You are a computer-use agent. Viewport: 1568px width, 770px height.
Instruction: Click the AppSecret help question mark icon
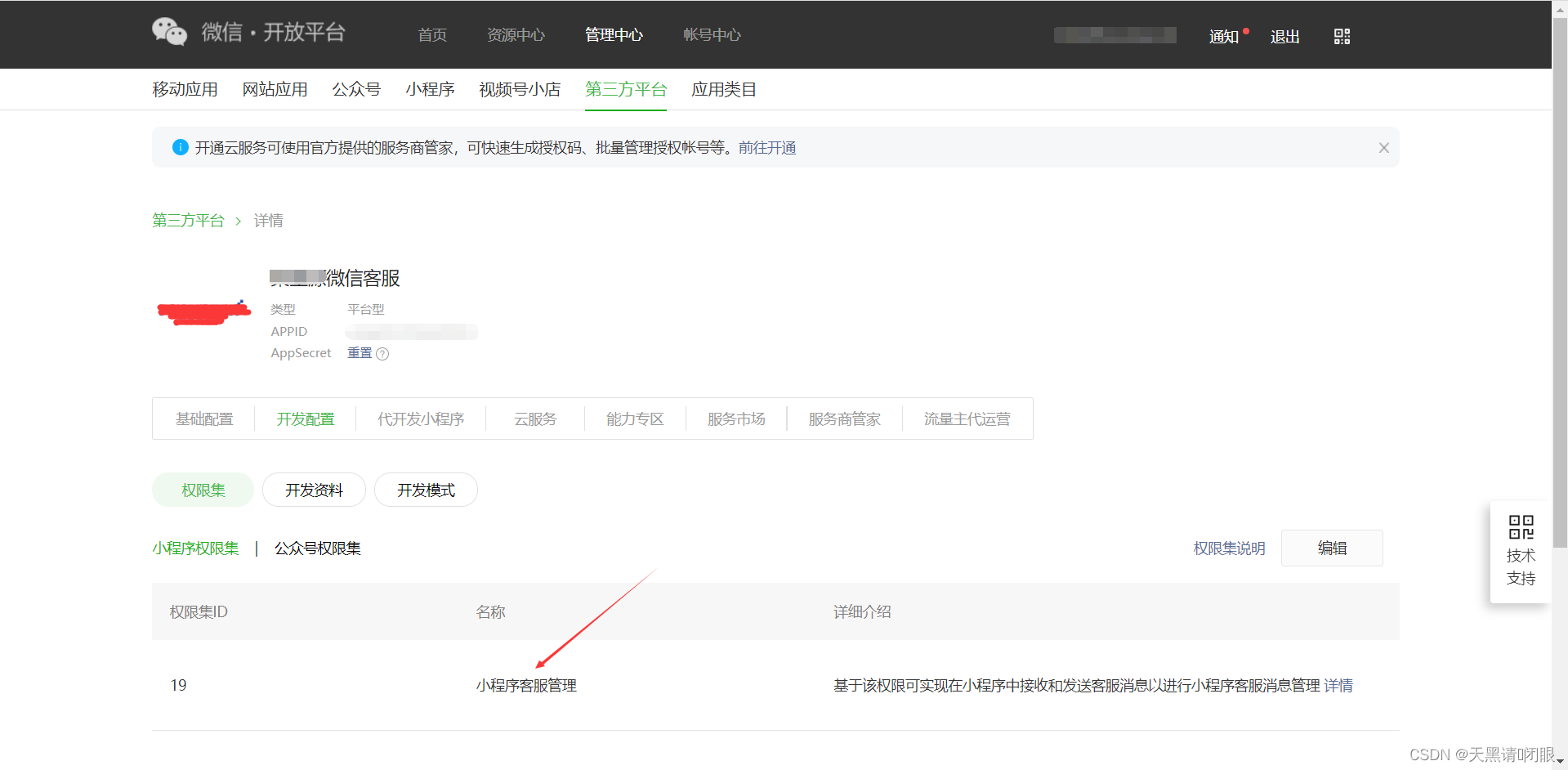pos(382,354)
